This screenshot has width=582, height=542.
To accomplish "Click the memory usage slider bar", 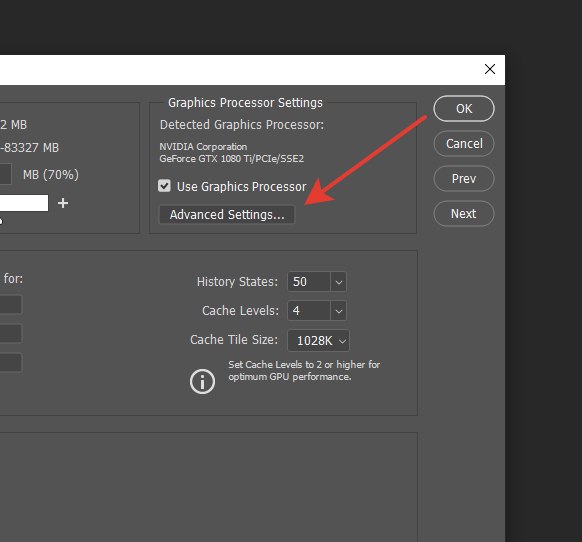I will coord(24,203).
